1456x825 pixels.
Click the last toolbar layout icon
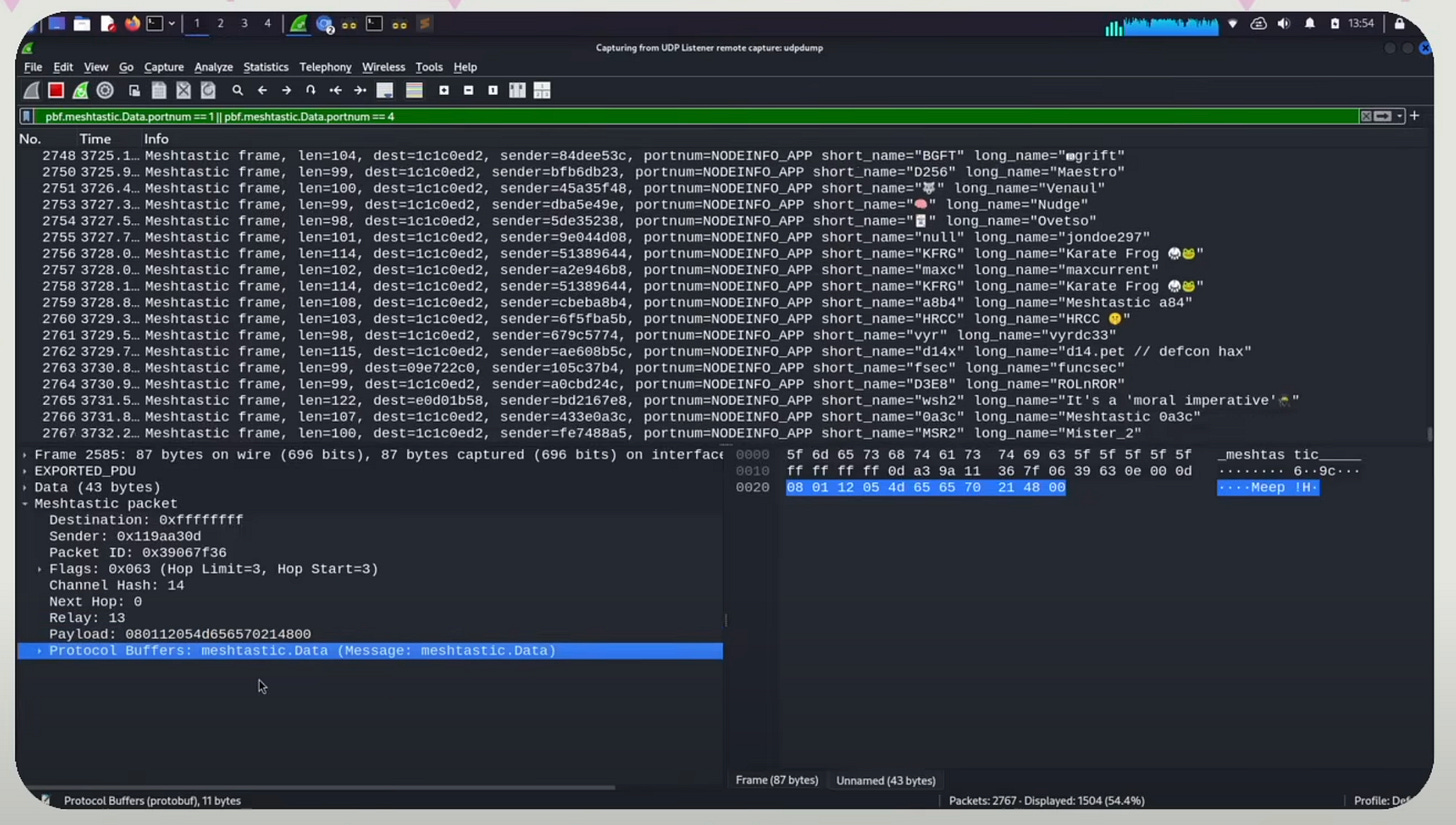pos(542,91)
